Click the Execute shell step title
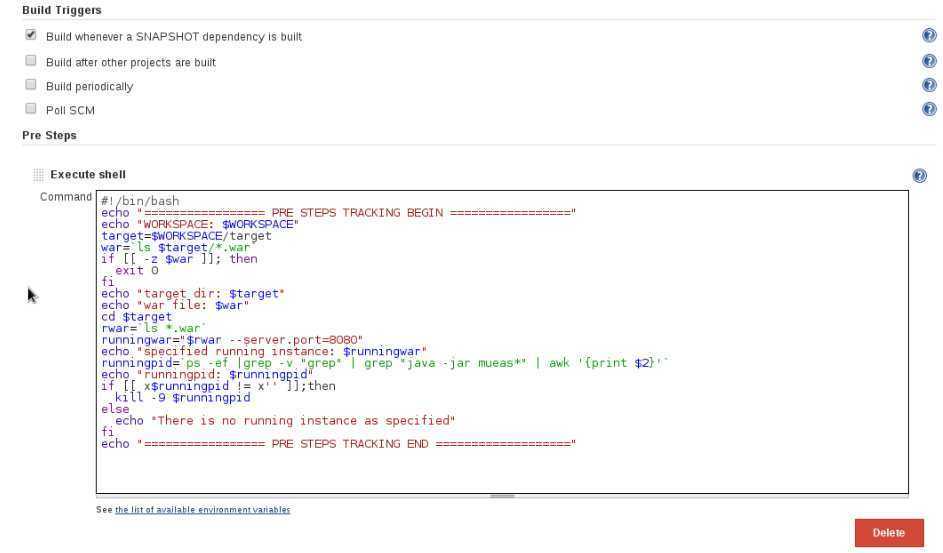 88,175
